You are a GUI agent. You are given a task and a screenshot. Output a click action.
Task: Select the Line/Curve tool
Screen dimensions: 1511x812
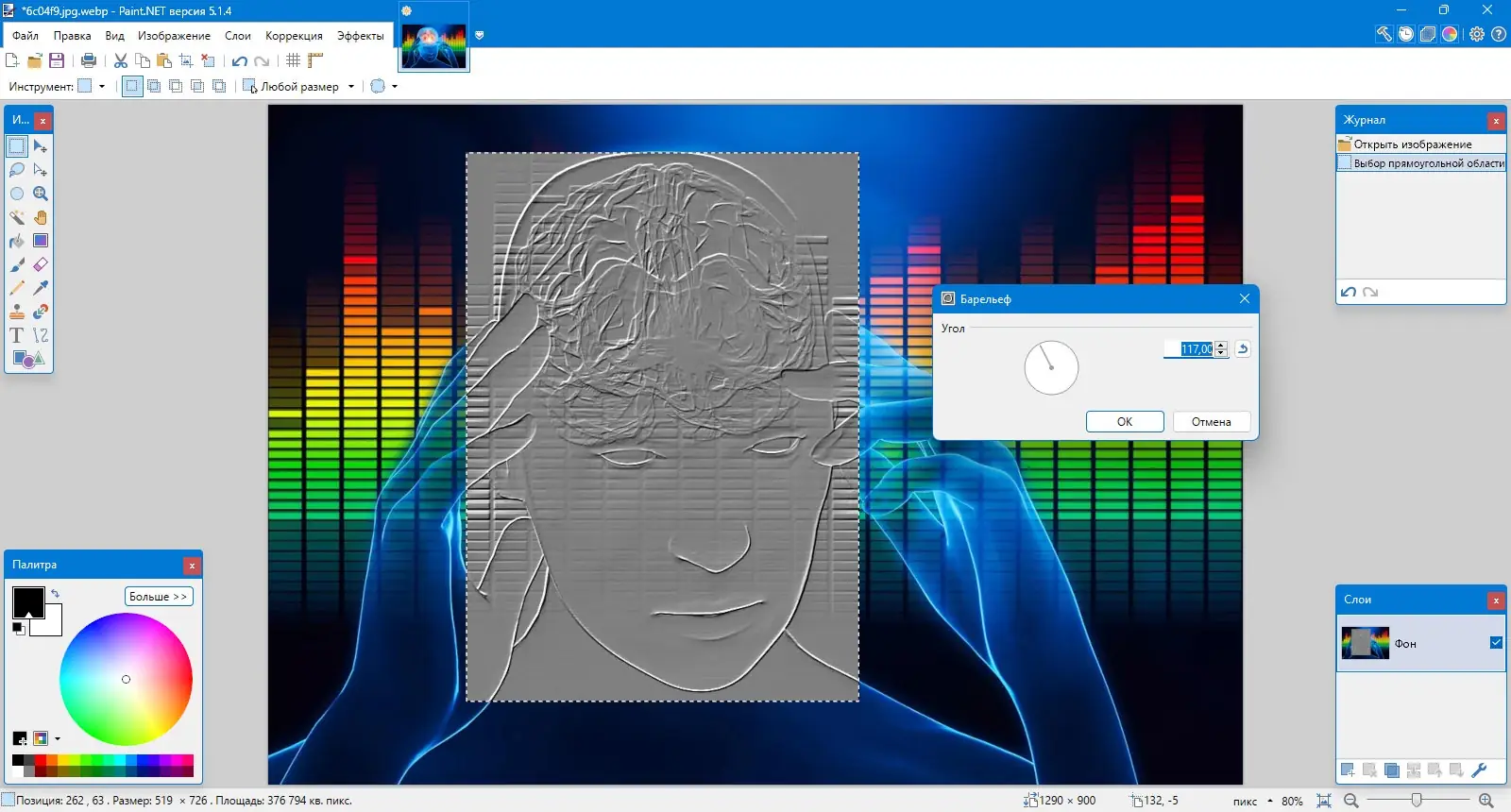click(41, 335)
